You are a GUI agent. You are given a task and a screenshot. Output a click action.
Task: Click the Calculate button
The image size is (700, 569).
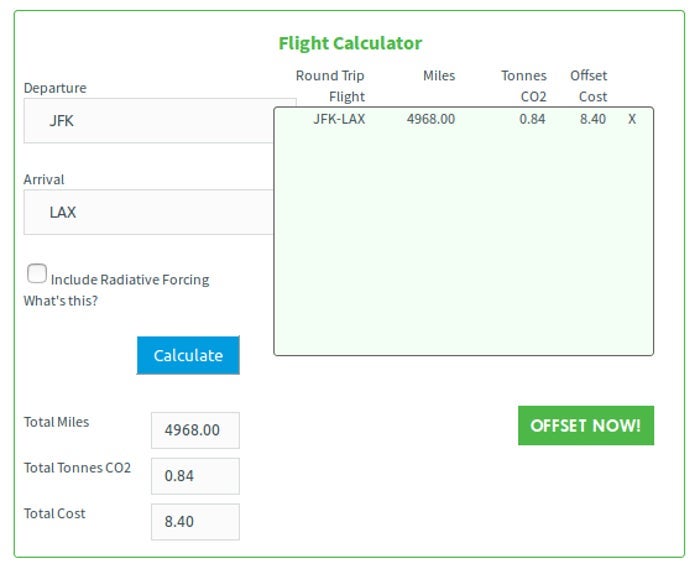point(188,355)
